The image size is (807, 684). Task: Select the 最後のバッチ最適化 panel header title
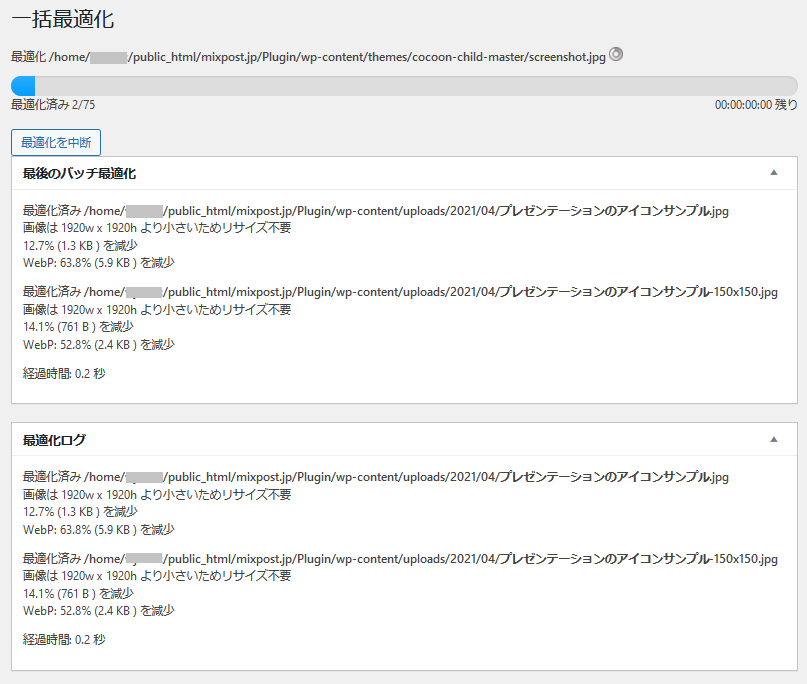point(79,173)
